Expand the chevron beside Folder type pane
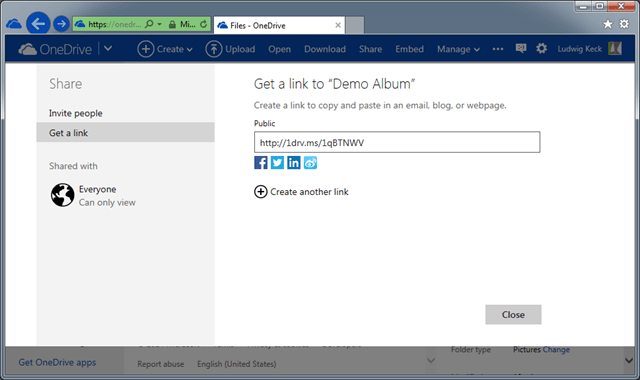This screenshot has width=640, height=380. [x=629, y=360]
